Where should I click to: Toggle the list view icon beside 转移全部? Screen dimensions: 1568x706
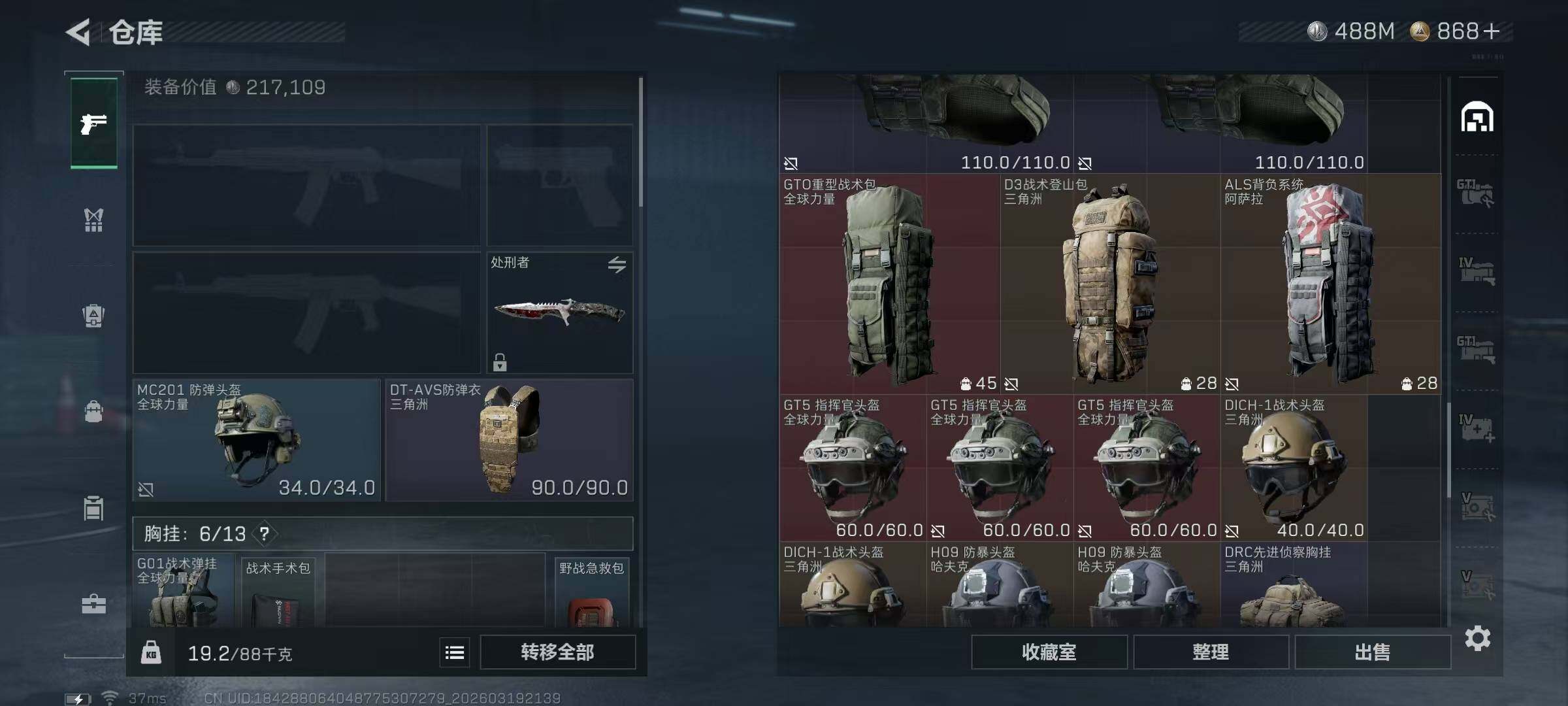point(455,652)
